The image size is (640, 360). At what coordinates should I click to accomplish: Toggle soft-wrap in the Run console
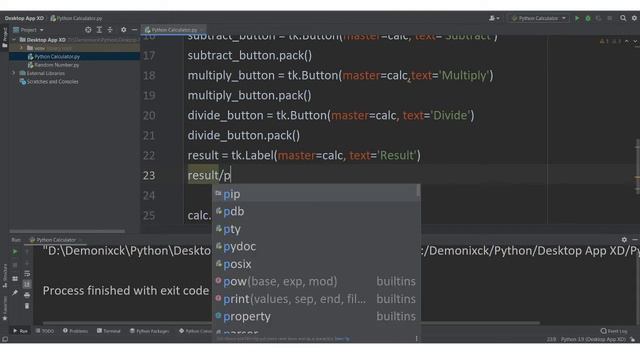point(27,273)
